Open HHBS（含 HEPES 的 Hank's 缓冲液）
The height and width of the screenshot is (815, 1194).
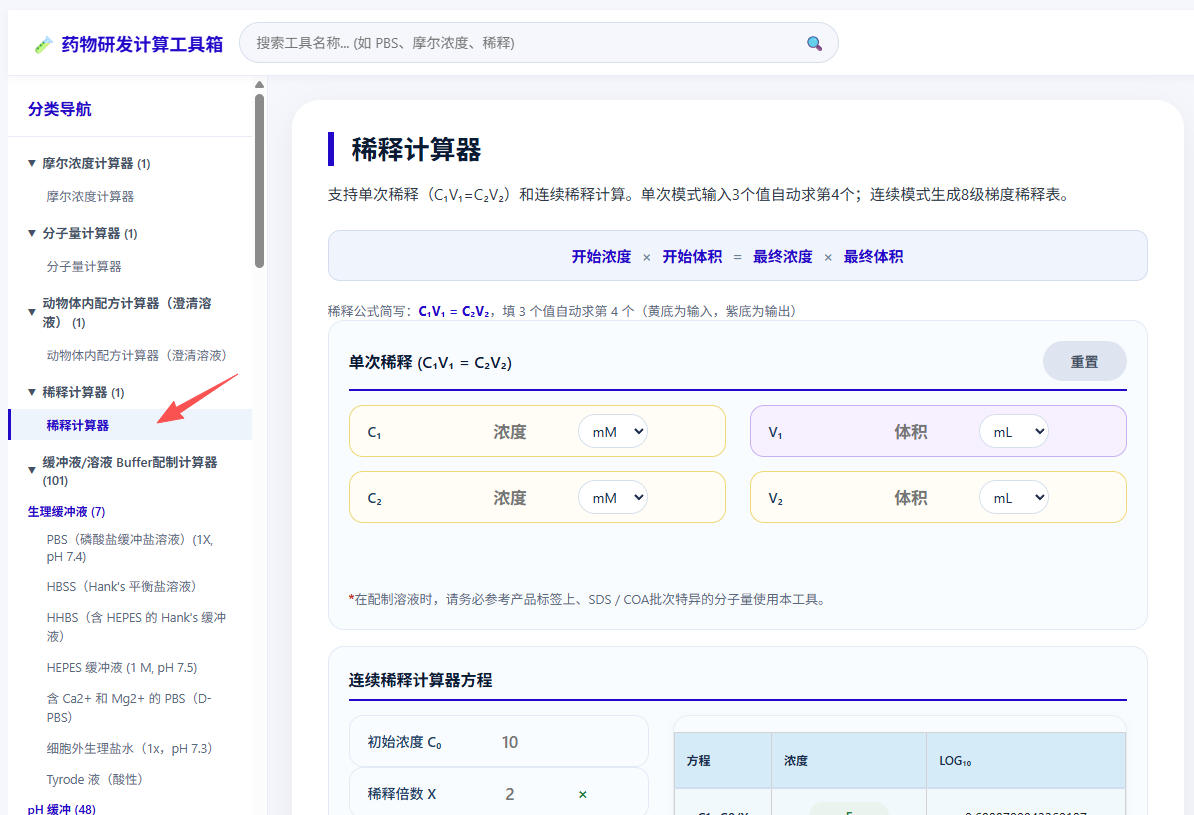[x=136, y=627]
